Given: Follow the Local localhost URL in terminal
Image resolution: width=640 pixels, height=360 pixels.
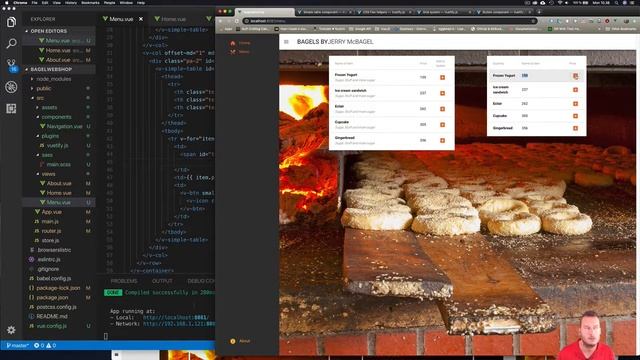Looking at the screenshot, I should pos(176,318).
